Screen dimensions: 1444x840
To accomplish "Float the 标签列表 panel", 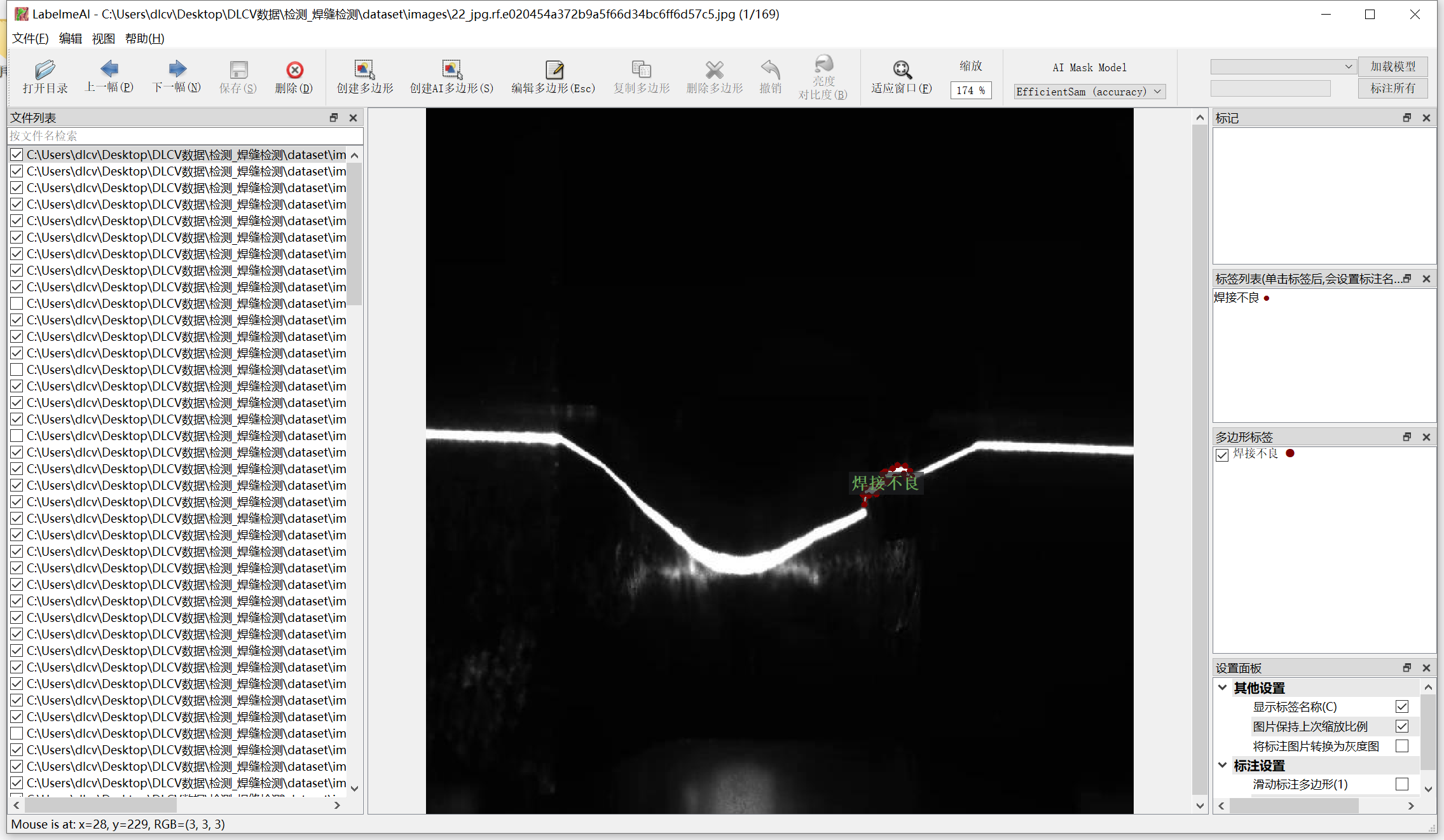I will click(1407, 279).
